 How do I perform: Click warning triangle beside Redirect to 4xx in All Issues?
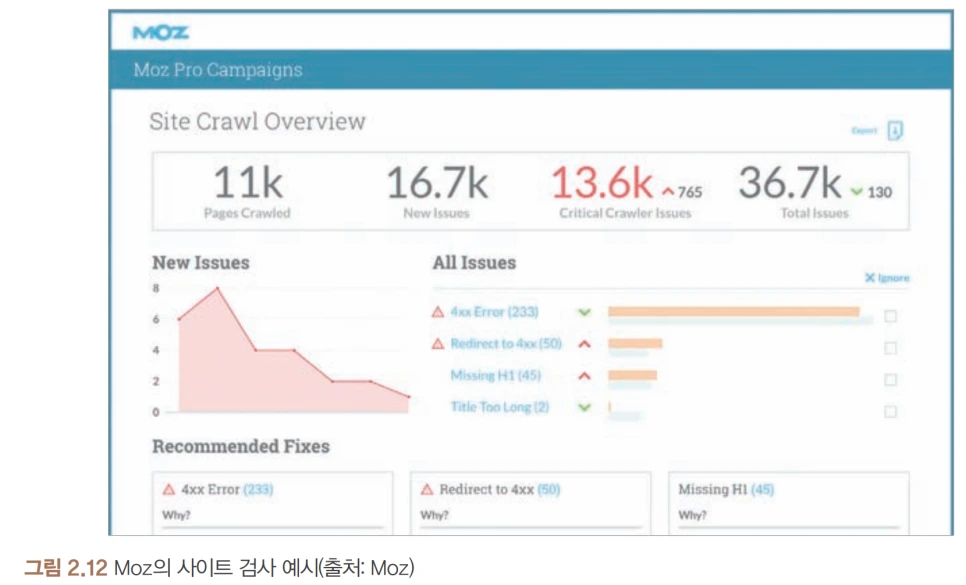click(438, 344)
